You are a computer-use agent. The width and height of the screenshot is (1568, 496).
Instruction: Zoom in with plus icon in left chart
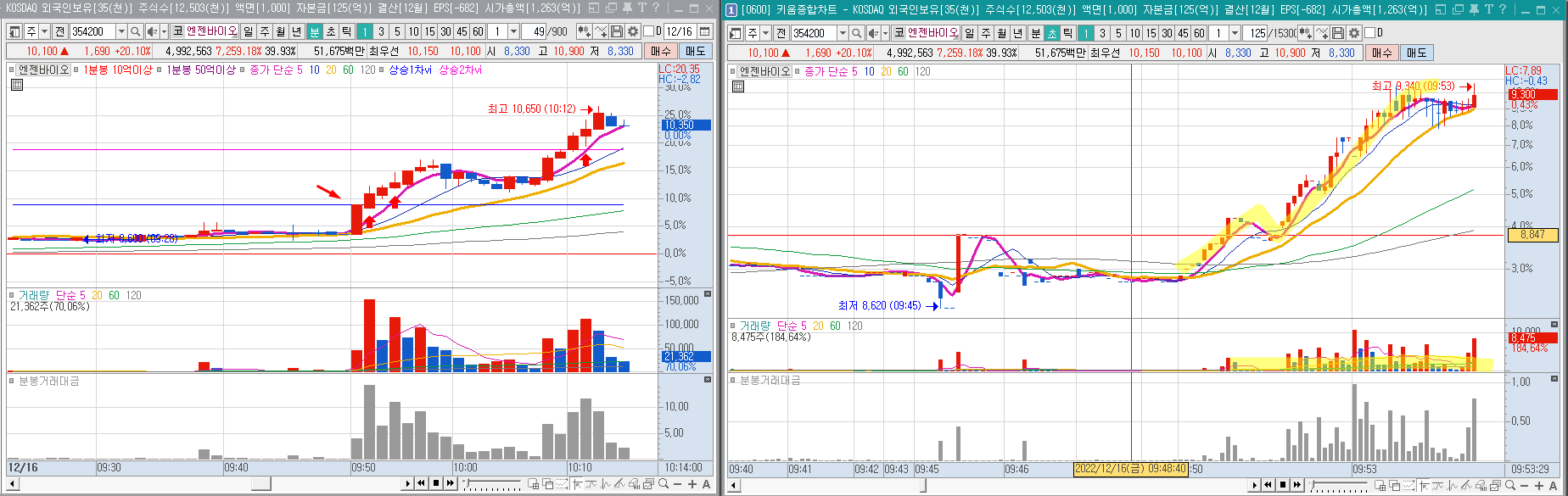coord(692,484)
